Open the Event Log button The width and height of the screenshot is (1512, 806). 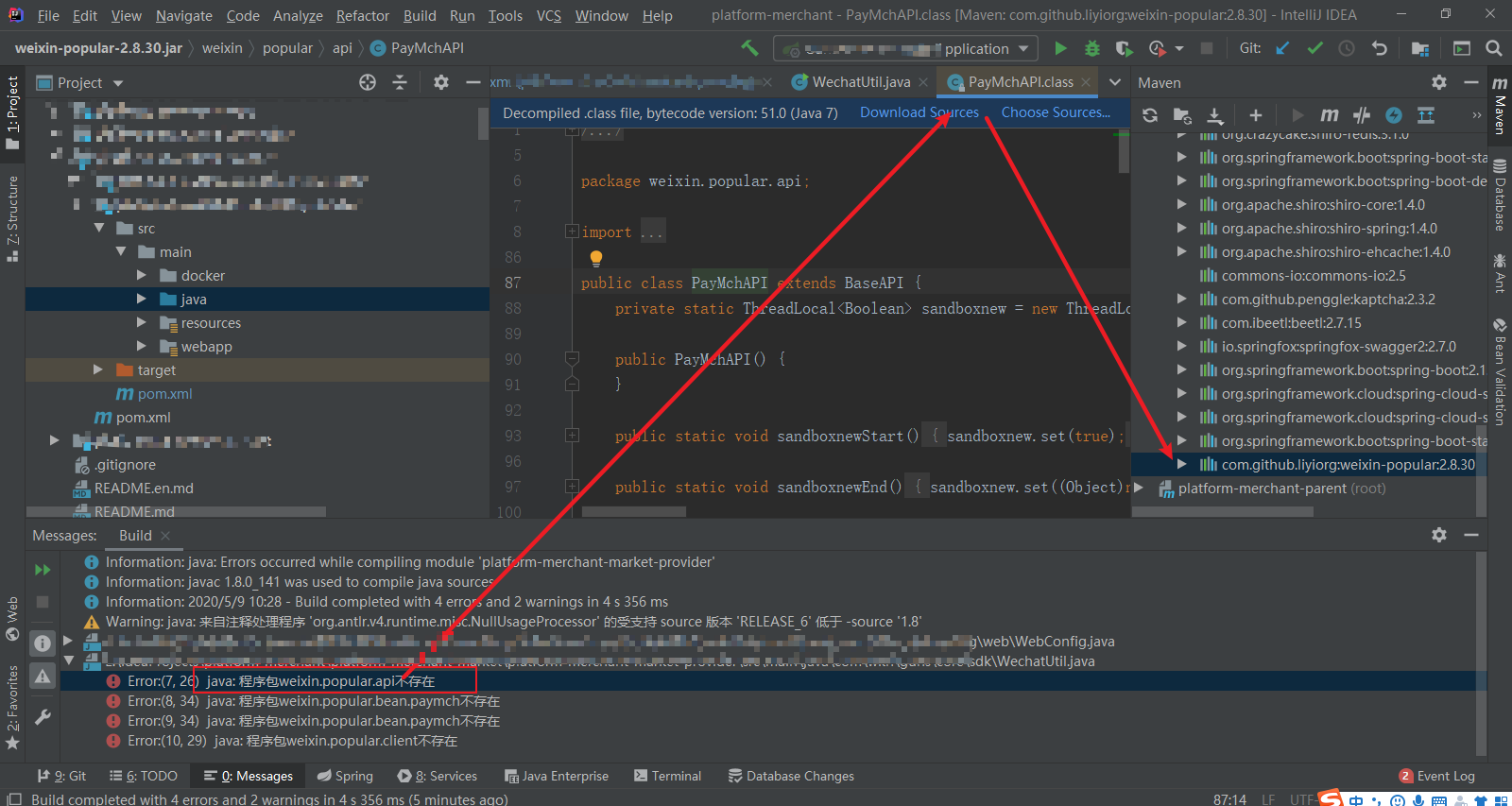[1436, 776]
